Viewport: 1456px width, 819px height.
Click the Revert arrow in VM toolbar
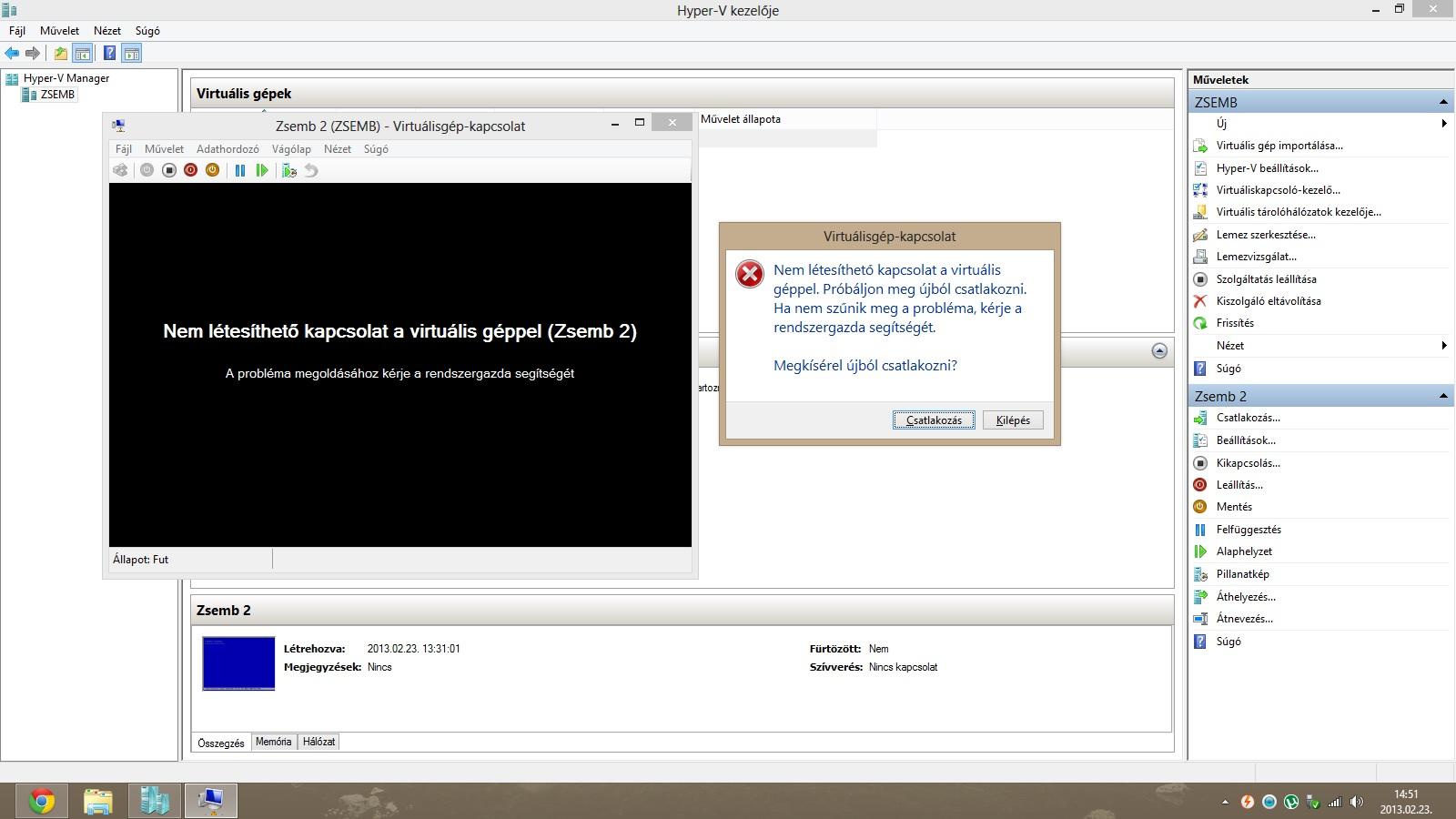[x=311, y=170]
